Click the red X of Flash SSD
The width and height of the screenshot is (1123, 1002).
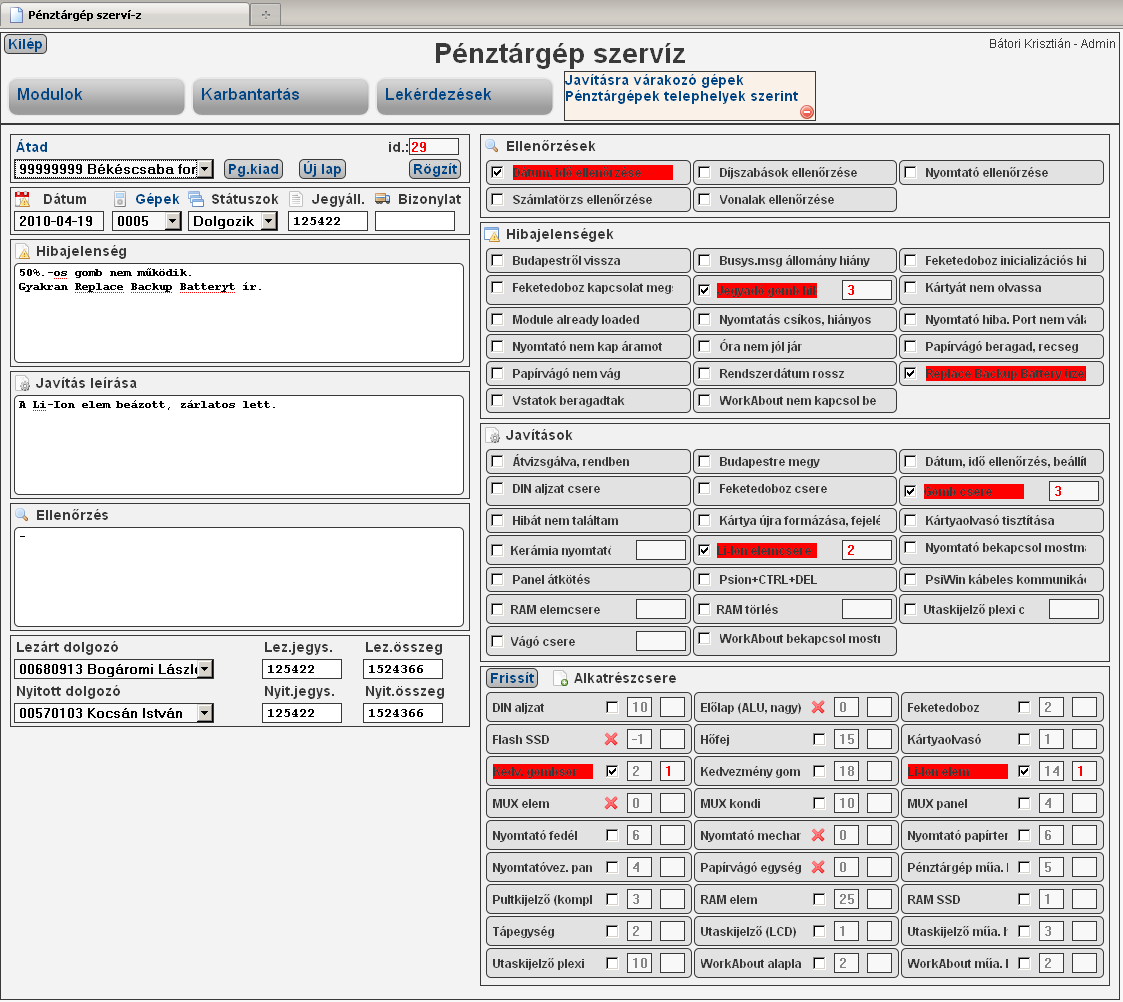click(611, 739)
